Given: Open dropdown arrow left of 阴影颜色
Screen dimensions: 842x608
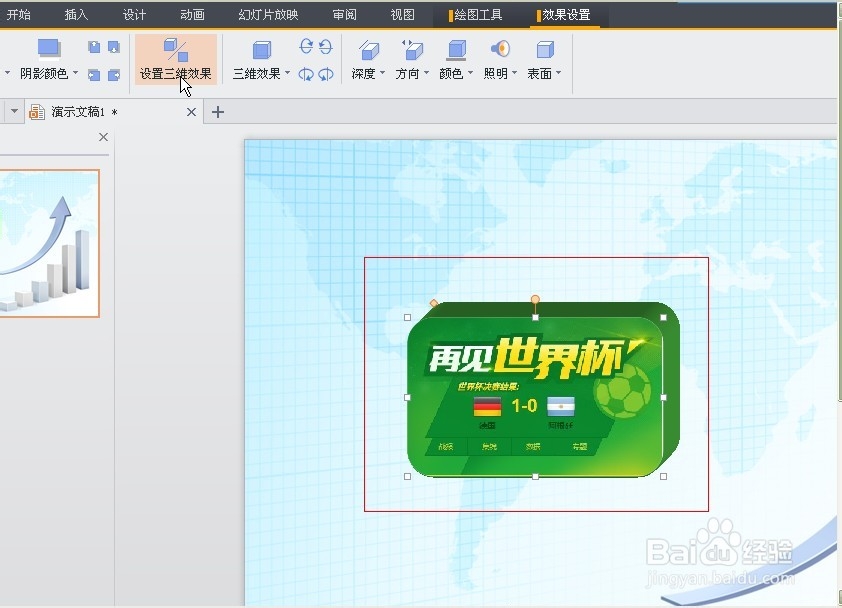Looking at the screenshot, I should pos(7,73).
